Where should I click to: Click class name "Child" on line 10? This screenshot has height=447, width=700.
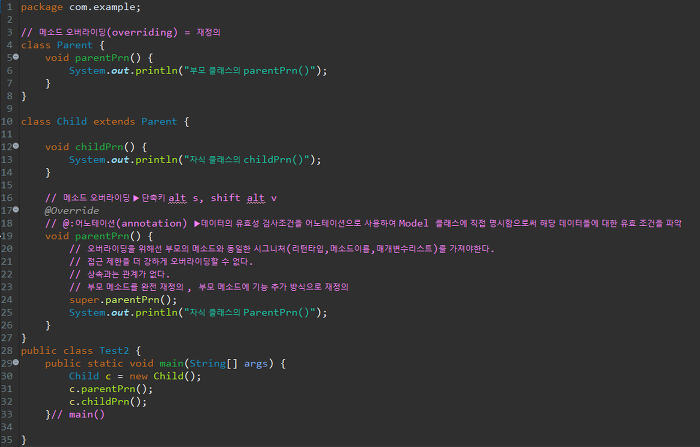click(72, 121)
